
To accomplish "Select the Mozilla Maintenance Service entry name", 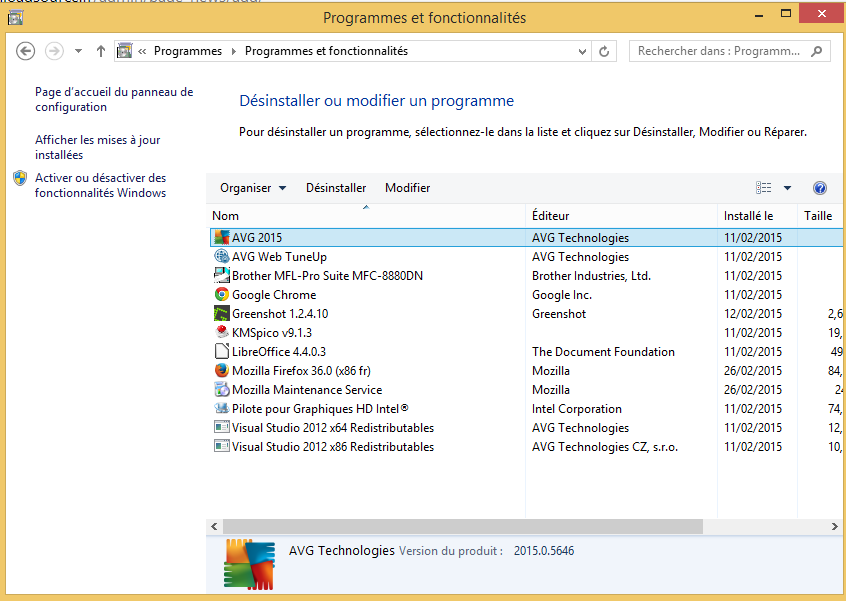I will 307,390.
